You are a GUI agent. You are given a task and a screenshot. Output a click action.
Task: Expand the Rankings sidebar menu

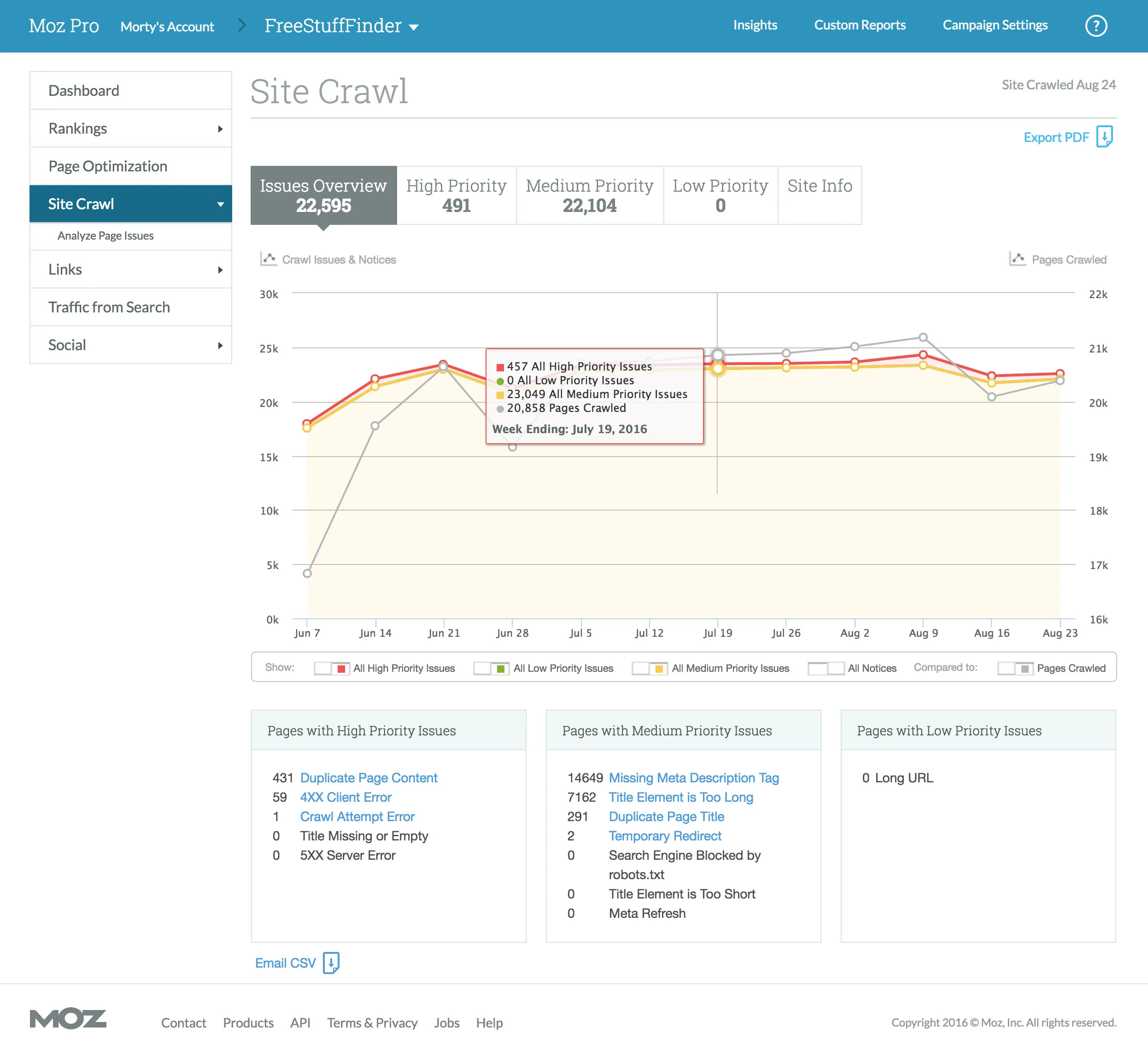(x=220, y=129)
